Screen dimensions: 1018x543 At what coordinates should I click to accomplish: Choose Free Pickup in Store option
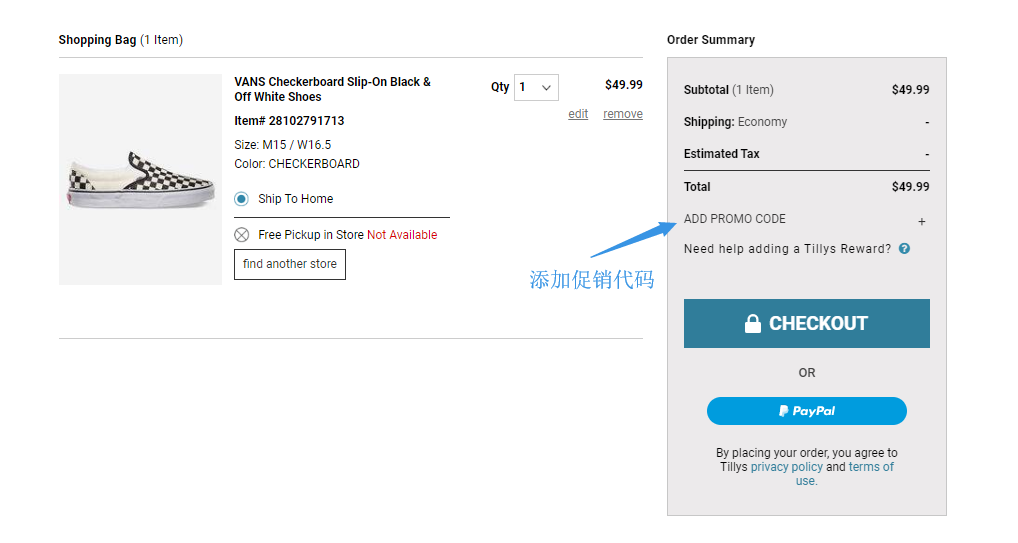click(x=311, y=235)
